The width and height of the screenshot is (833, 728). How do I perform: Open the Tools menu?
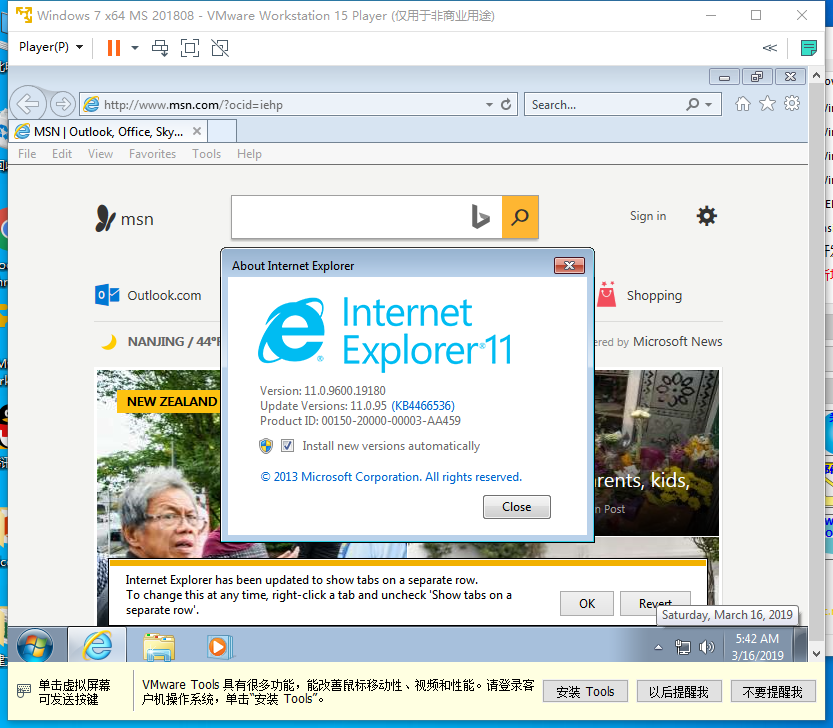click(206, 154)
